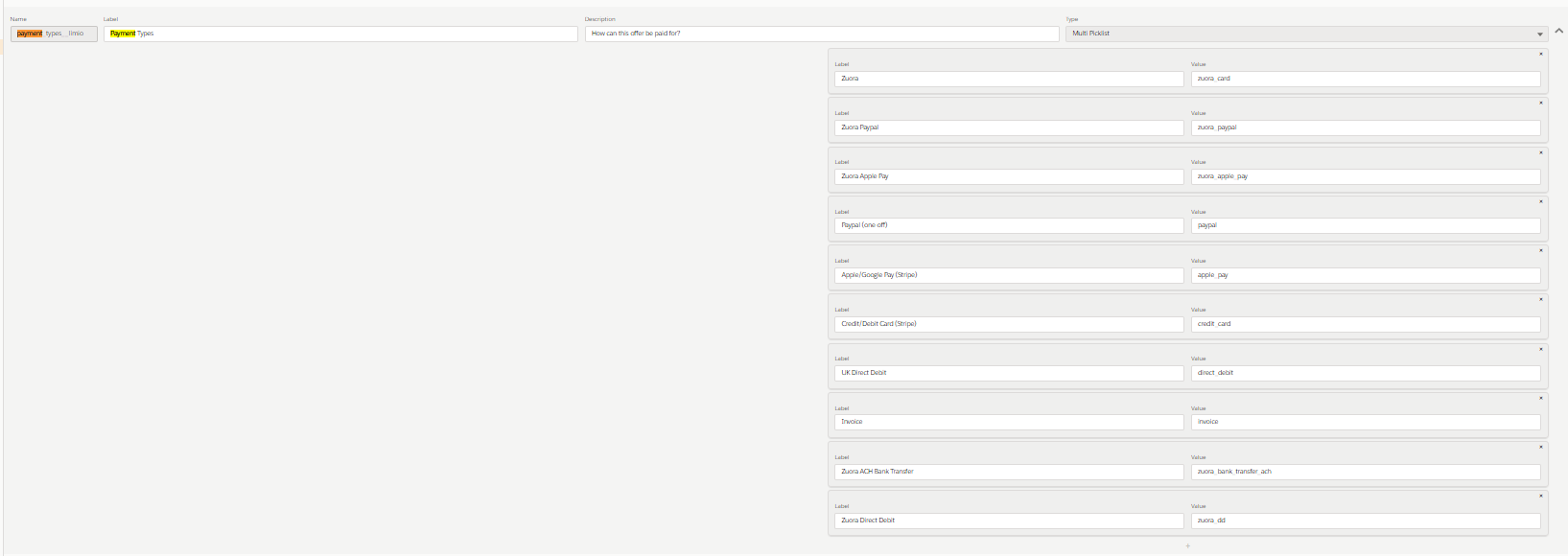Viewport: 1568px width, 556px height.
Task: Click the Payment Types label field
Action: [x=340, y=34]
